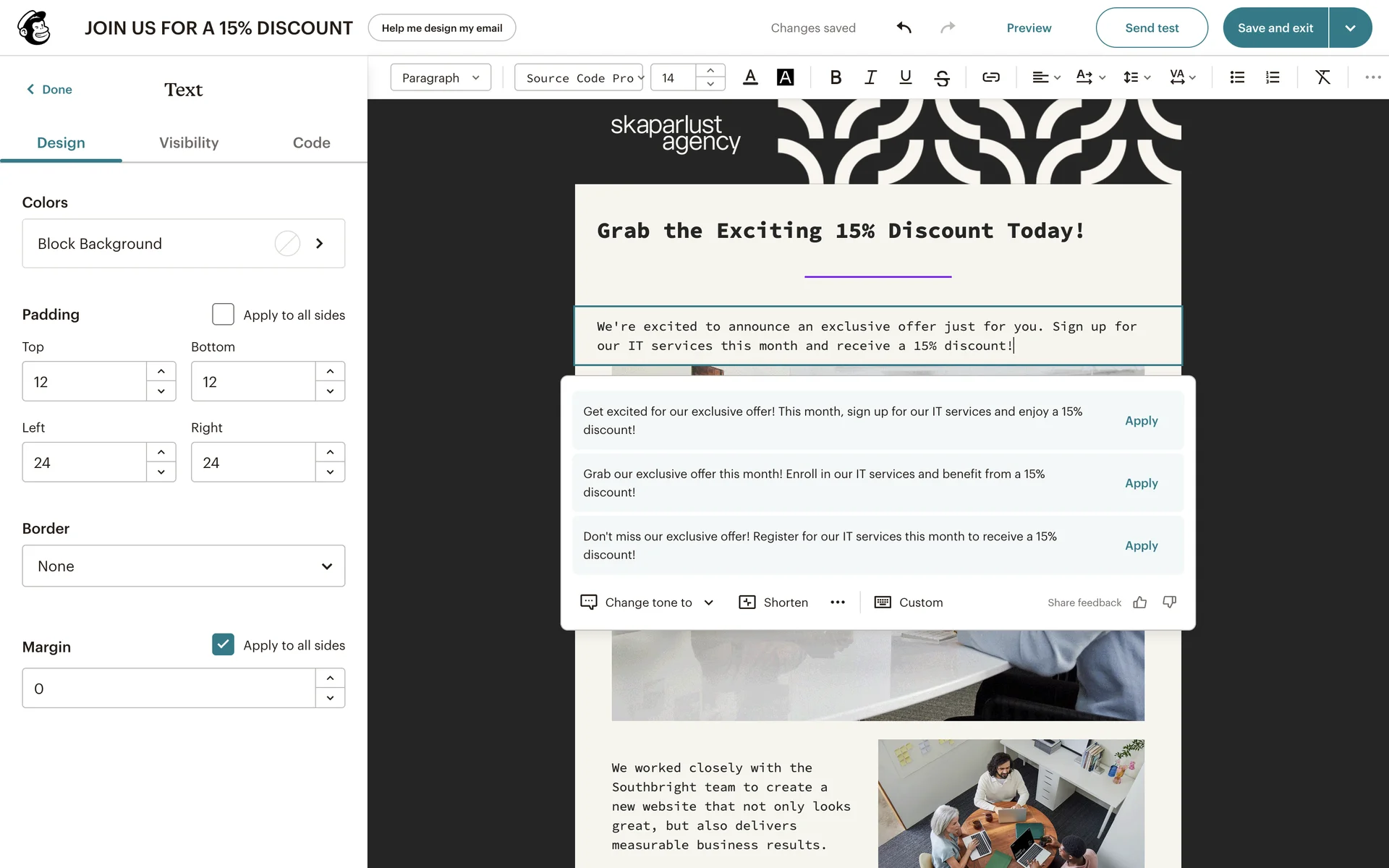This screenshot has height=868, width=1389.
Task: Insert a hyperlink with link icon
Action: [990, 77]
